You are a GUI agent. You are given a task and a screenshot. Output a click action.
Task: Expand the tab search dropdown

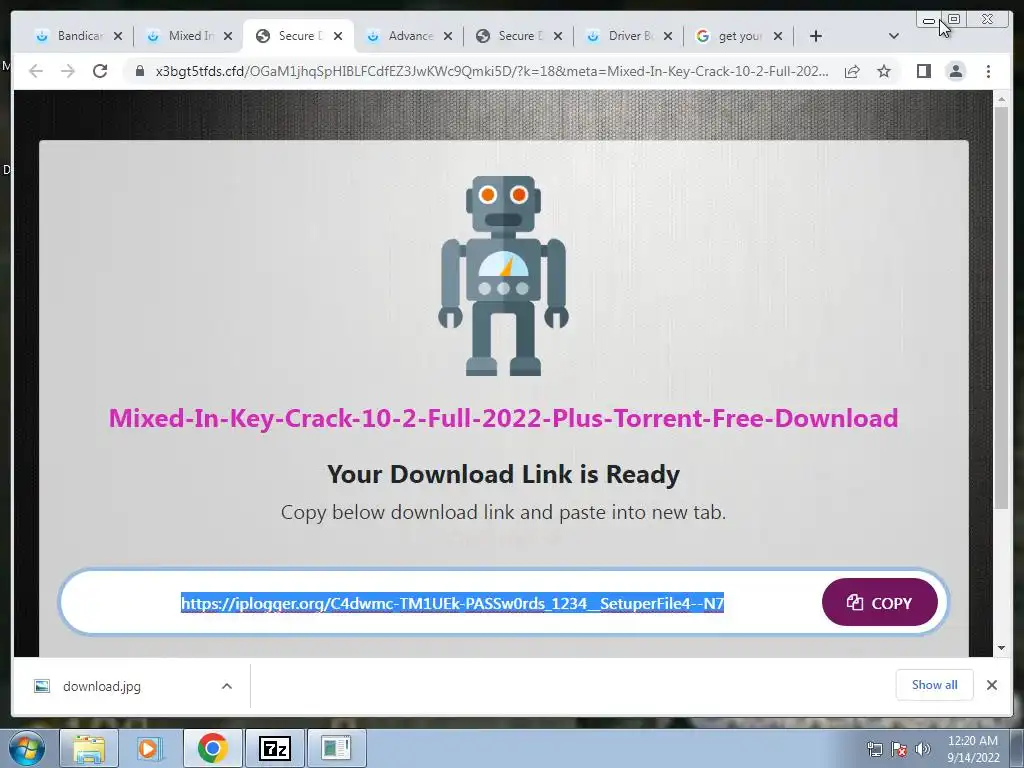coord(893,36)
